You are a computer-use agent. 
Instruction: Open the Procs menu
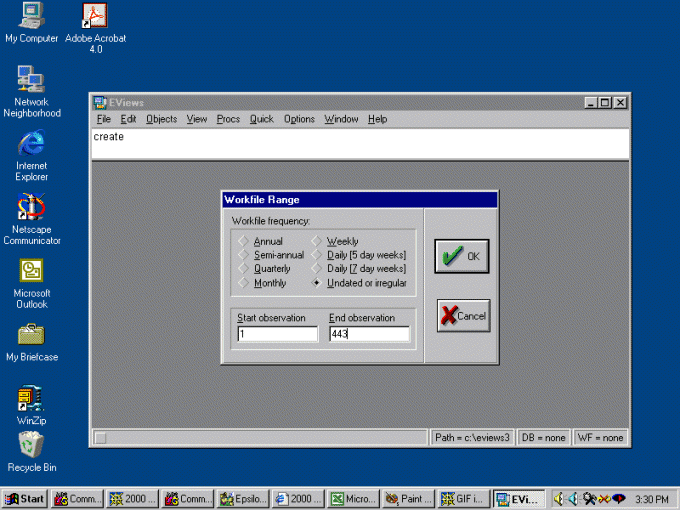click(x=228, y=119)
